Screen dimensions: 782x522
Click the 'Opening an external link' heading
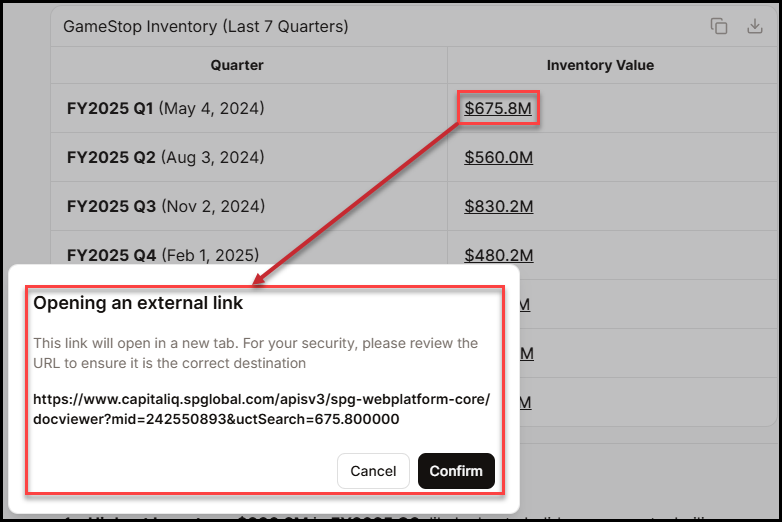138,302
